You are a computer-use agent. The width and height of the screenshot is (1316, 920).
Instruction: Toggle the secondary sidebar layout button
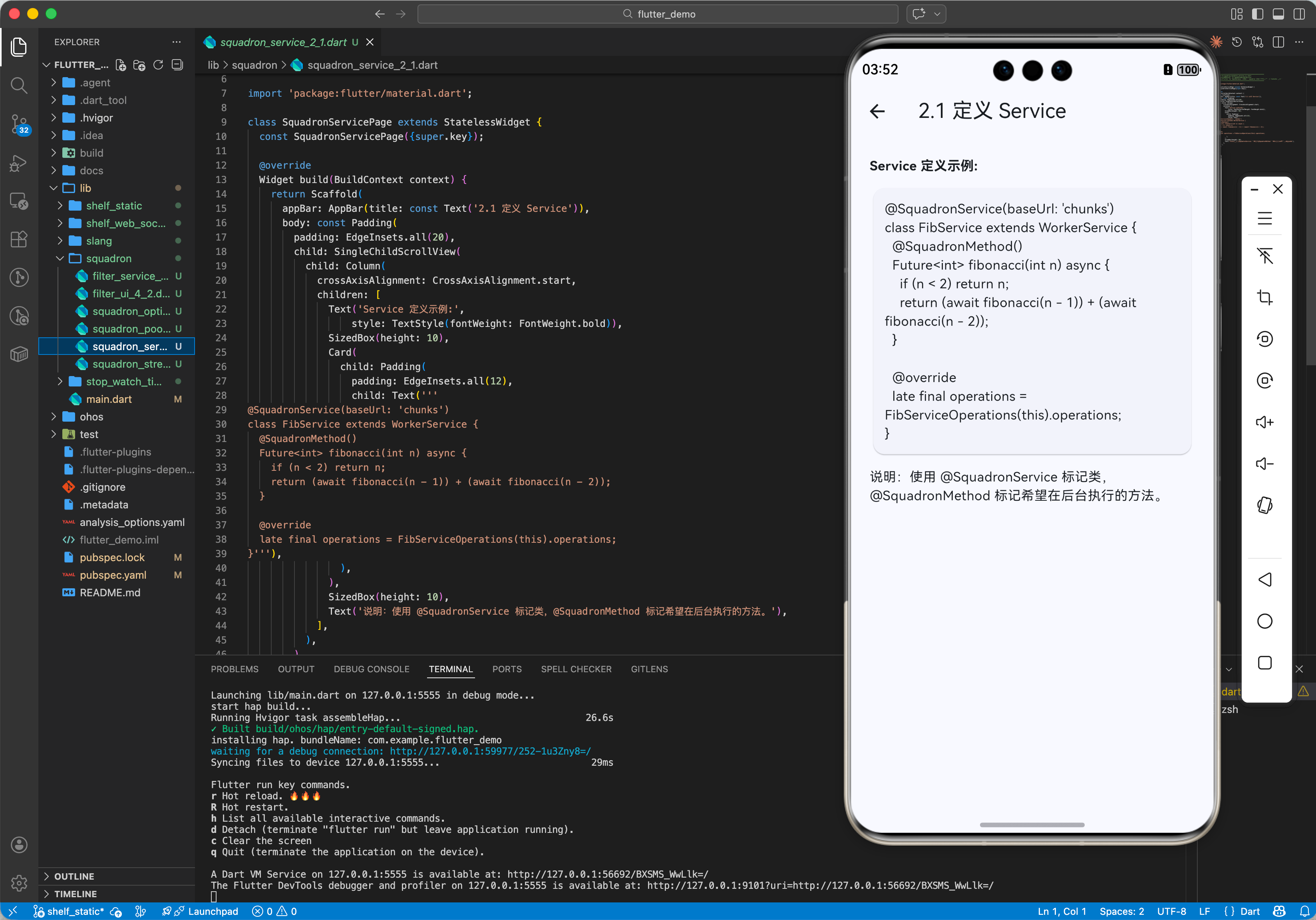1299,14
